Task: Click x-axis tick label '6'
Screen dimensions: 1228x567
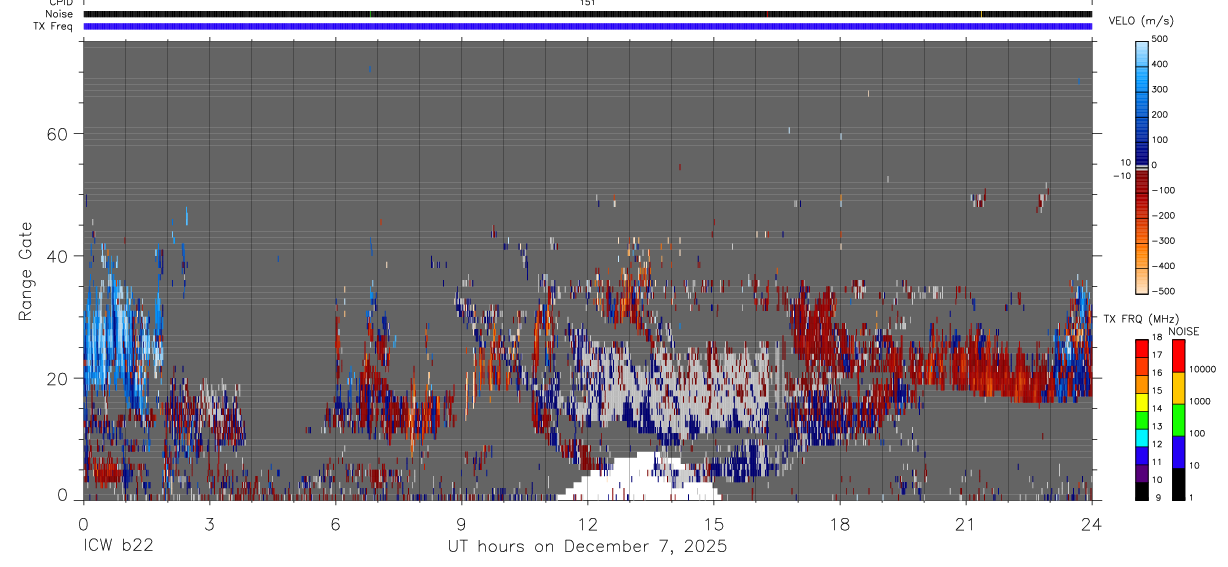Action: click(x=335, y=525)
